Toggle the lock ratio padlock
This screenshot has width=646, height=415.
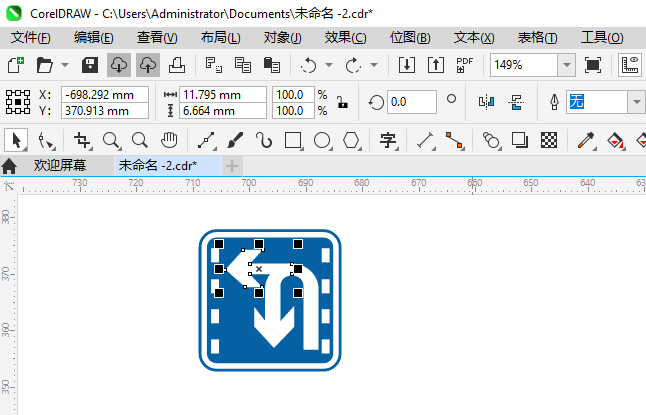coord(342,103)
